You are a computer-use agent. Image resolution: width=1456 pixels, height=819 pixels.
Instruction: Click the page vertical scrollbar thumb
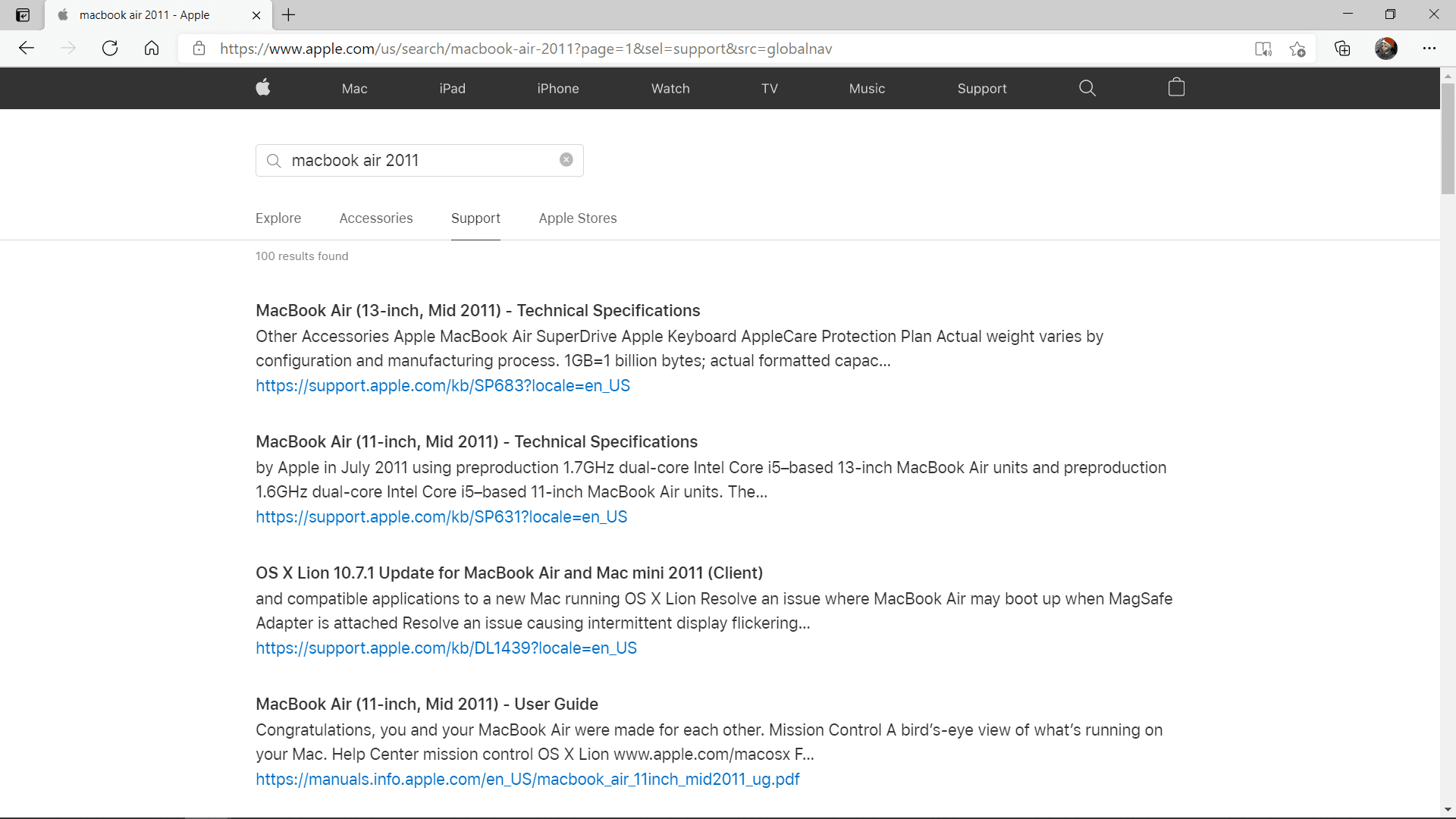(1448, 139)
